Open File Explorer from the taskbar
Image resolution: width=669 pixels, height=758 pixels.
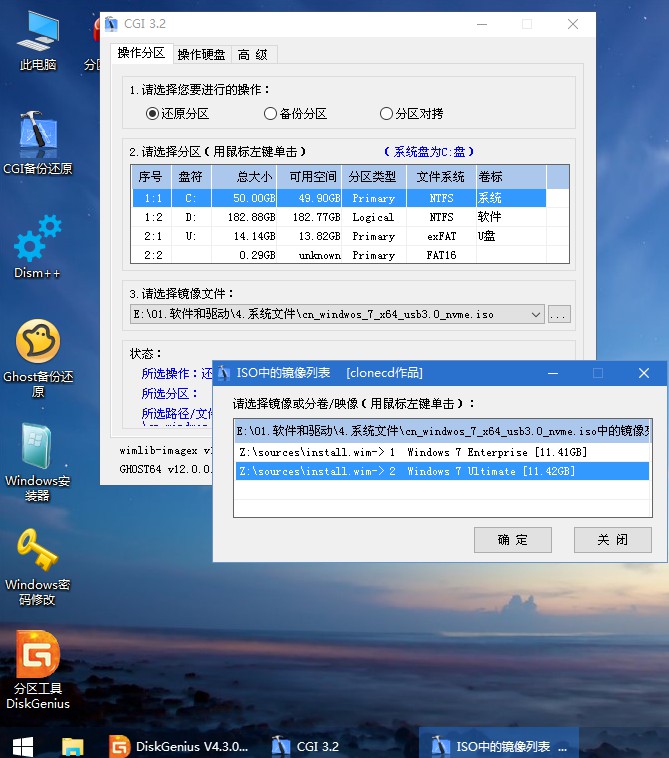point(73,746)
